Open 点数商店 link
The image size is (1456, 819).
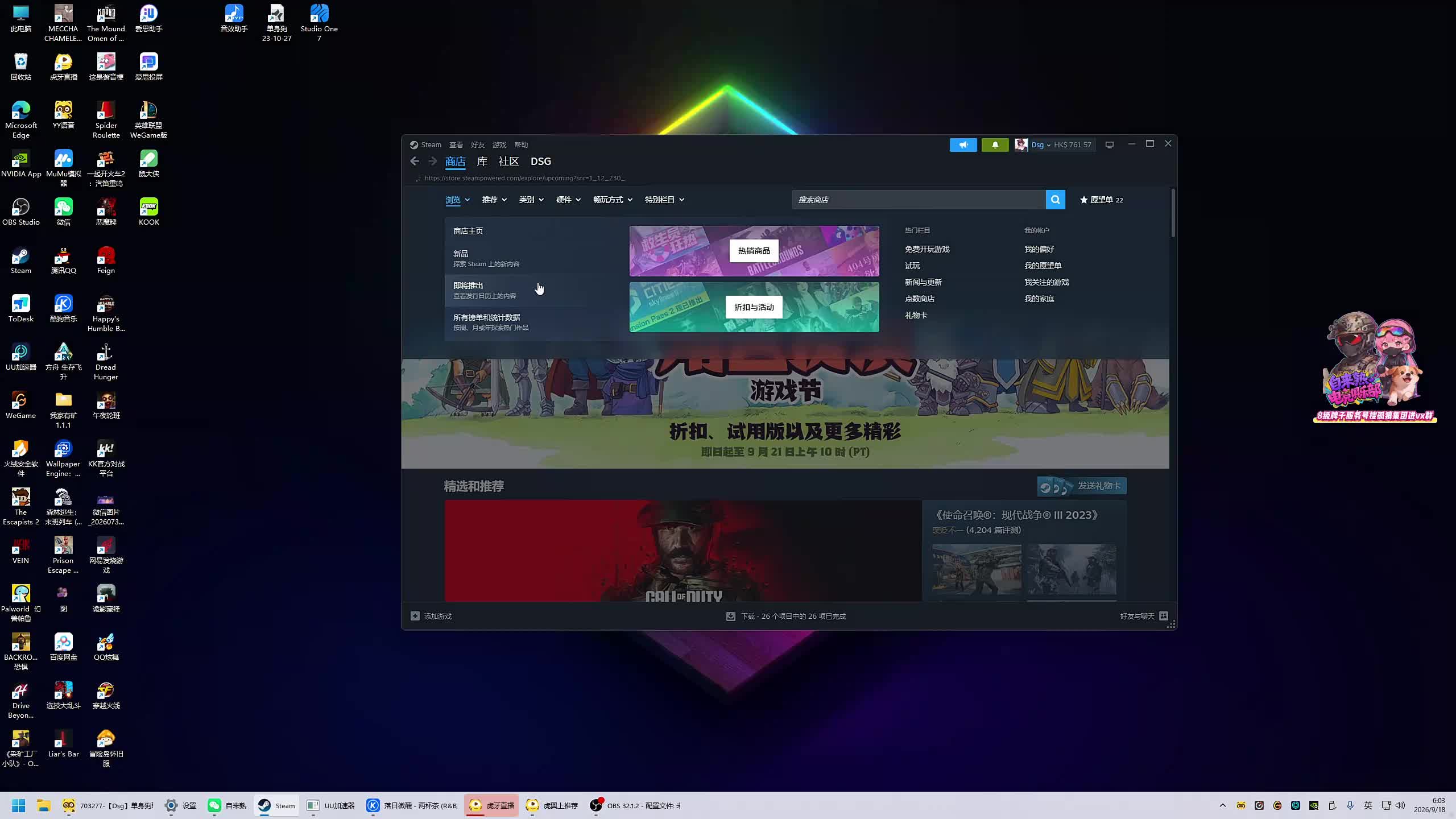920,299
